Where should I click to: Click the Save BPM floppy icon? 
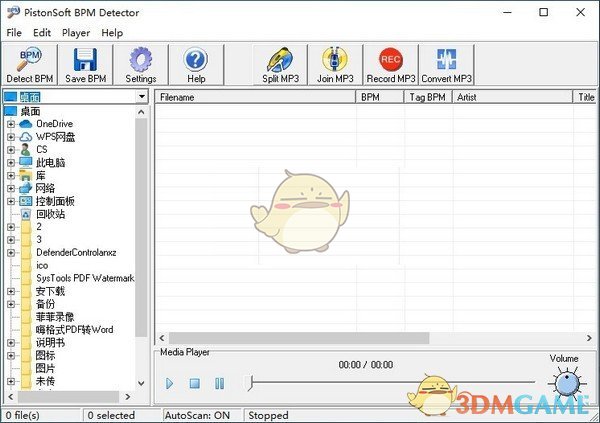tap(85, 59)
